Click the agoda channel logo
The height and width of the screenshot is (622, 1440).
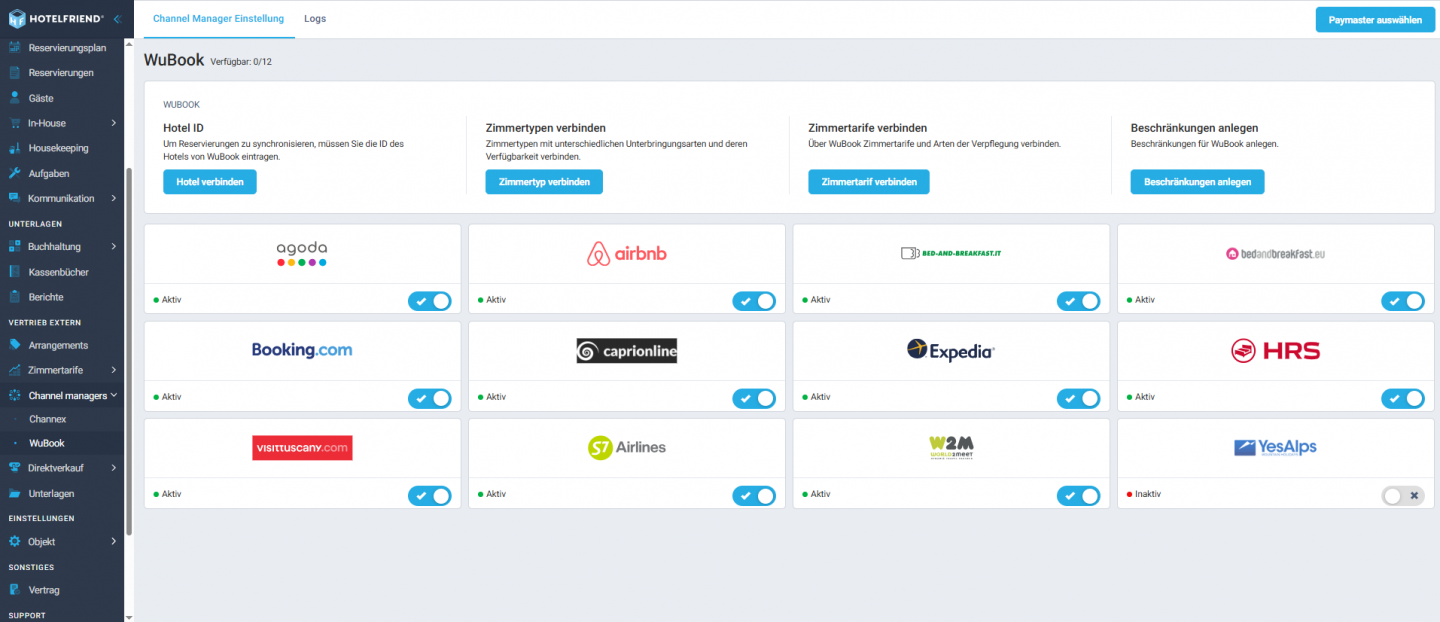(302, 254)
